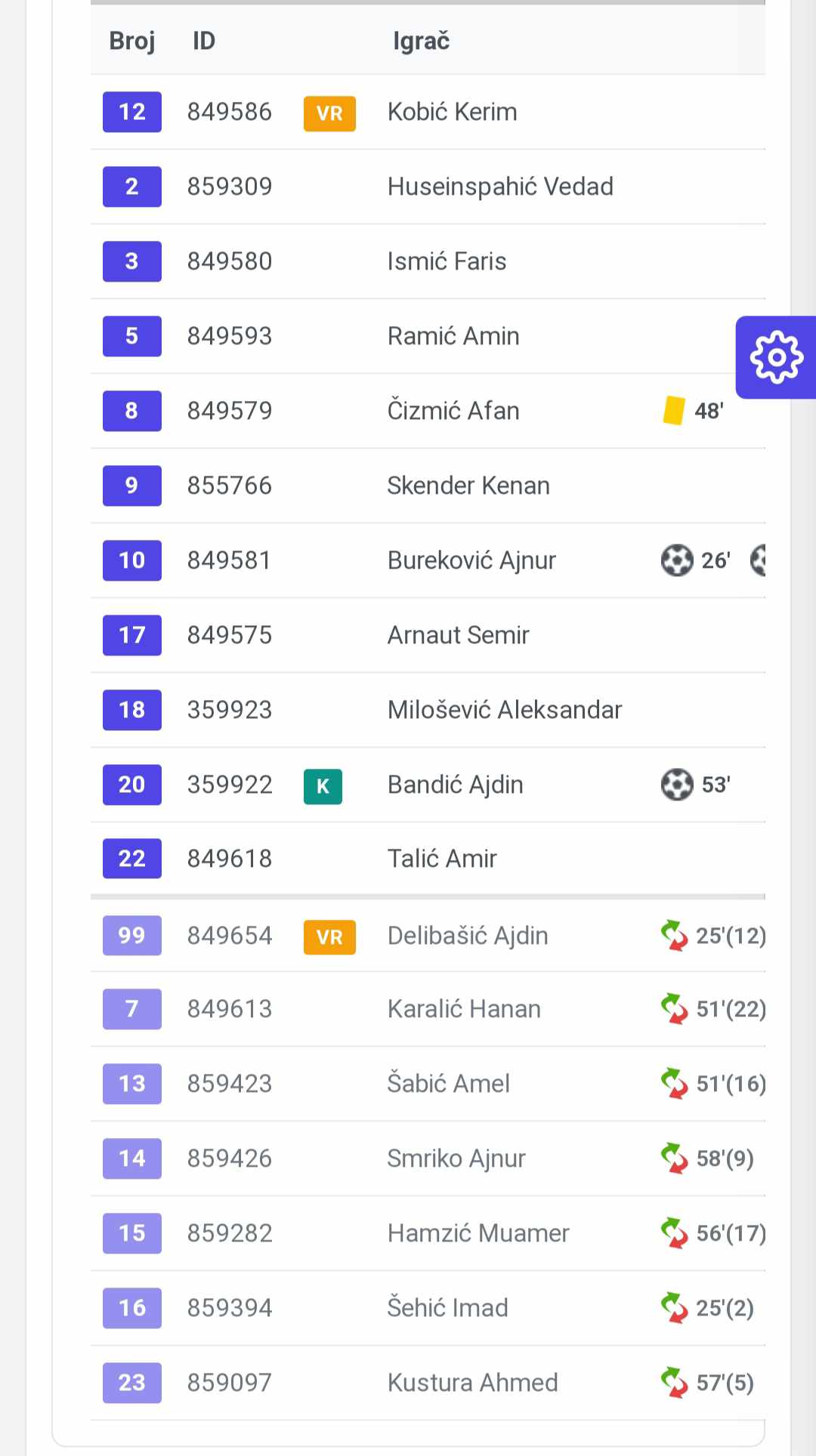Click substitution icon for Karalić Hanan

[x=674, y=1009]
